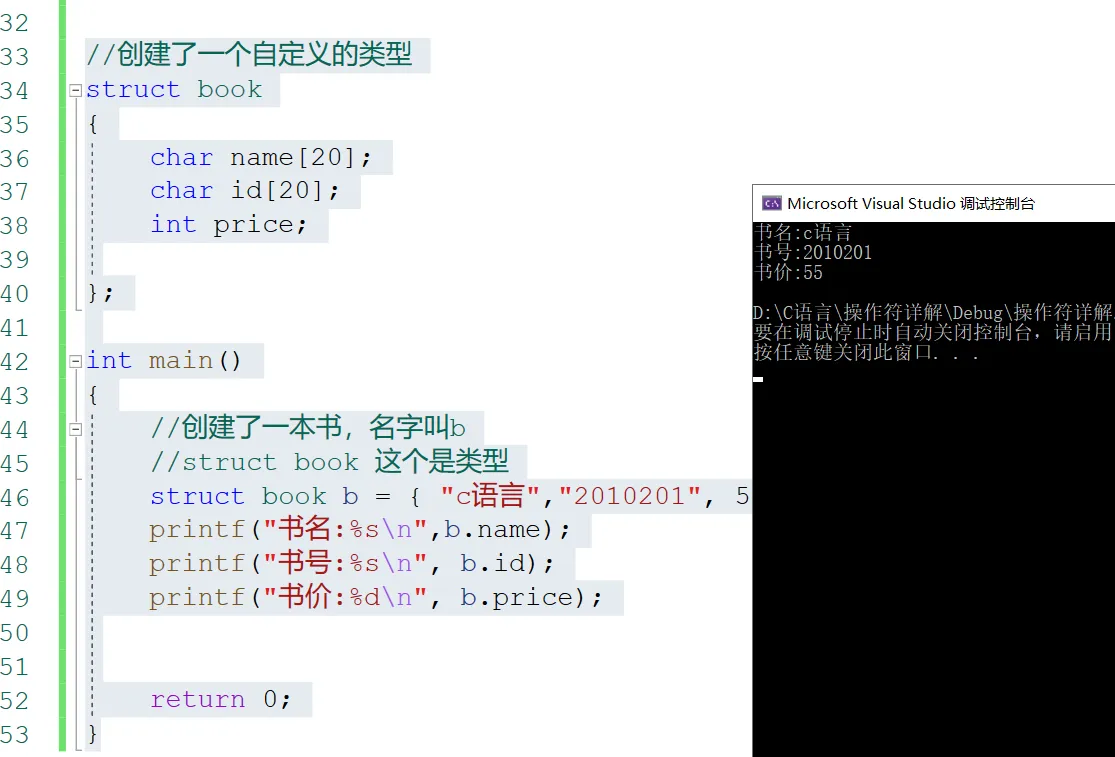This screenshot has height=757, width=1115.
Task: Click the printf call printing b.price
Action: coord(375,597)
